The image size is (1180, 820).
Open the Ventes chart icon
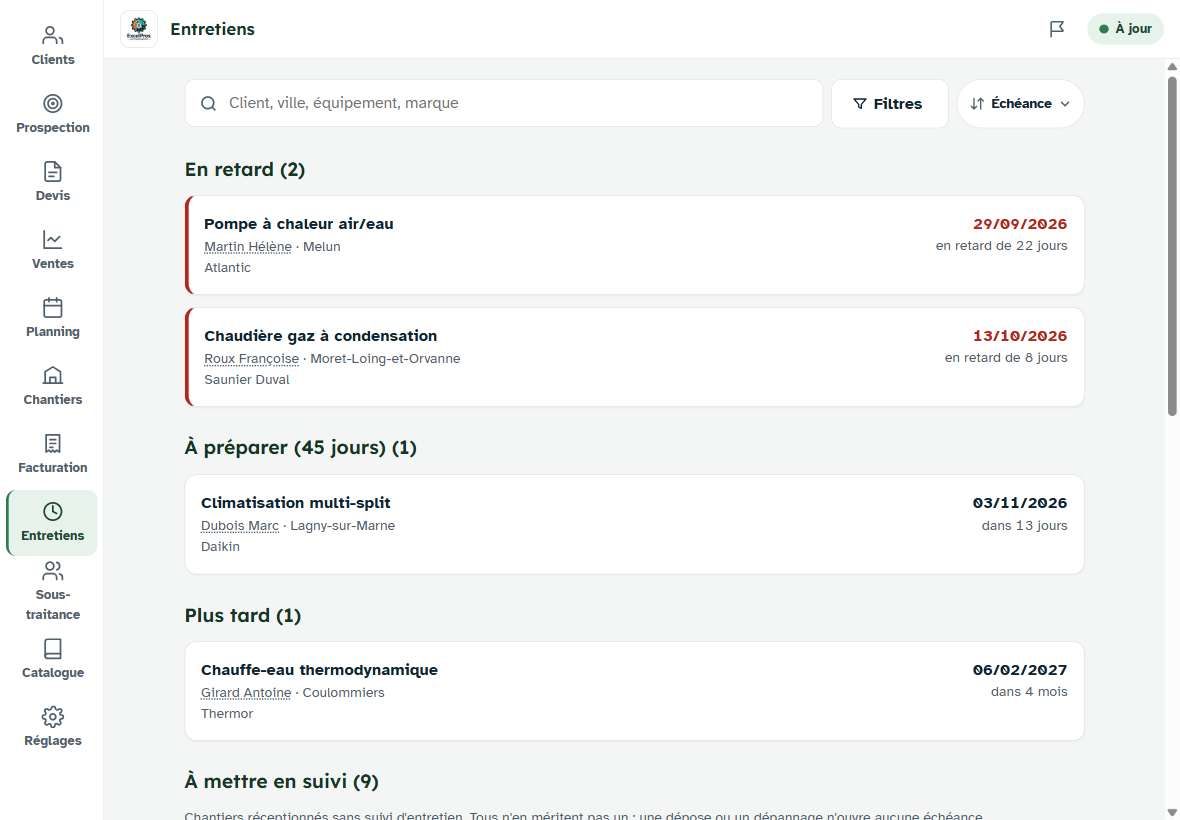click(53, 239)
